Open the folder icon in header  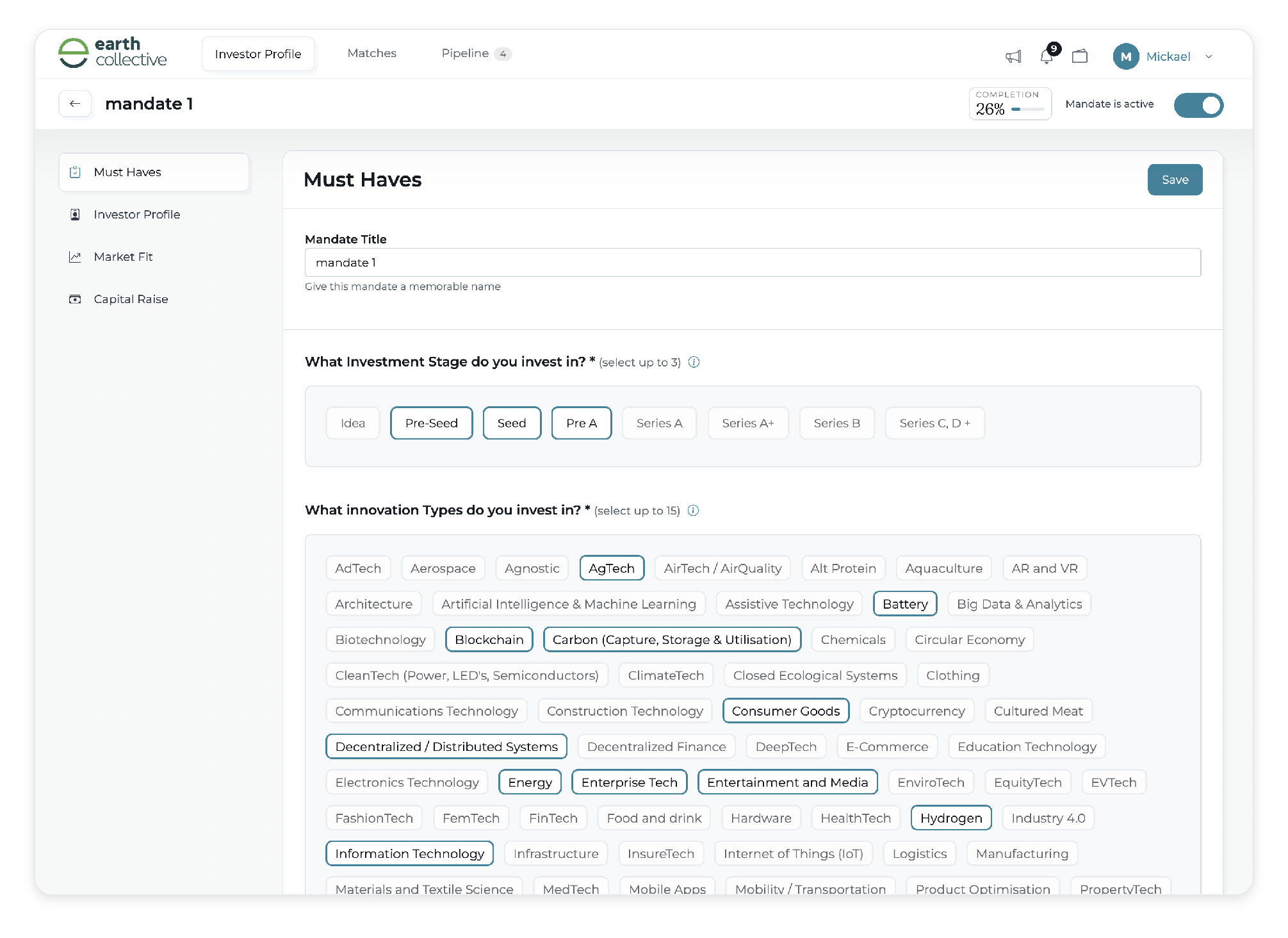click(x=1080, y=56)
